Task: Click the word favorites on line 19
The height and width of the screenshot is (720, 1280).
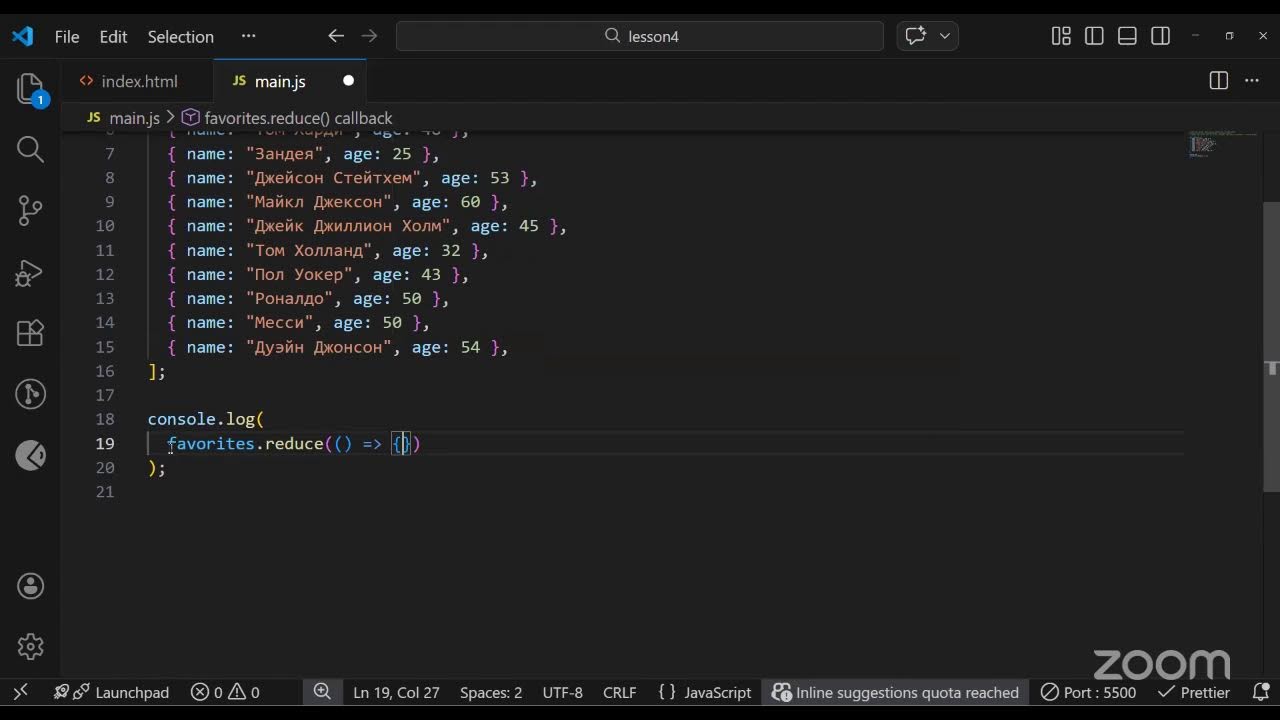Action: coord(211,443)
